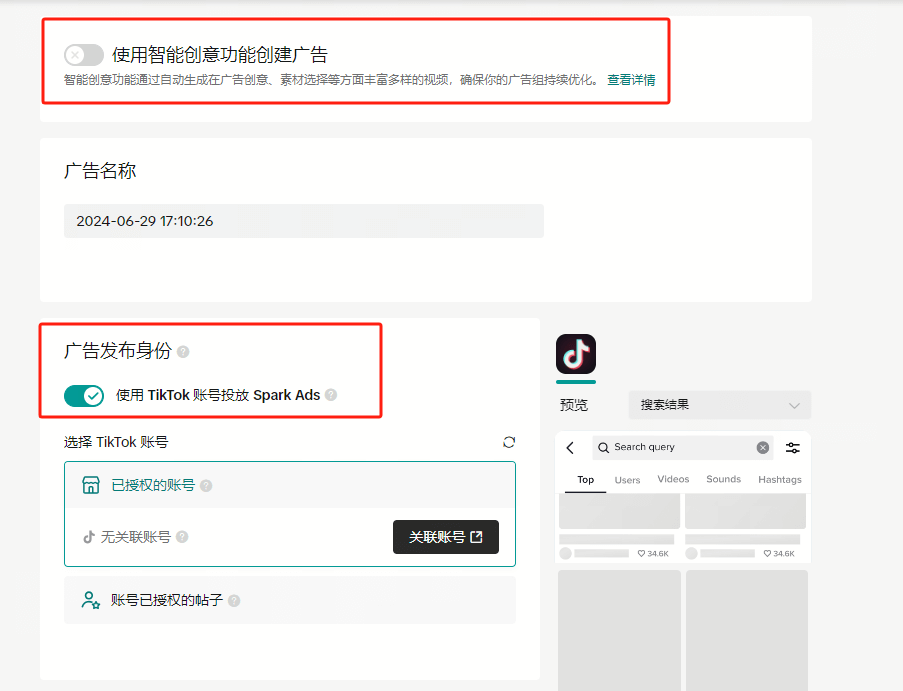The width and height of the screenshot is (903, 691).
Task: Click the back arrow in the preview
Action: [x=570, y=448]
